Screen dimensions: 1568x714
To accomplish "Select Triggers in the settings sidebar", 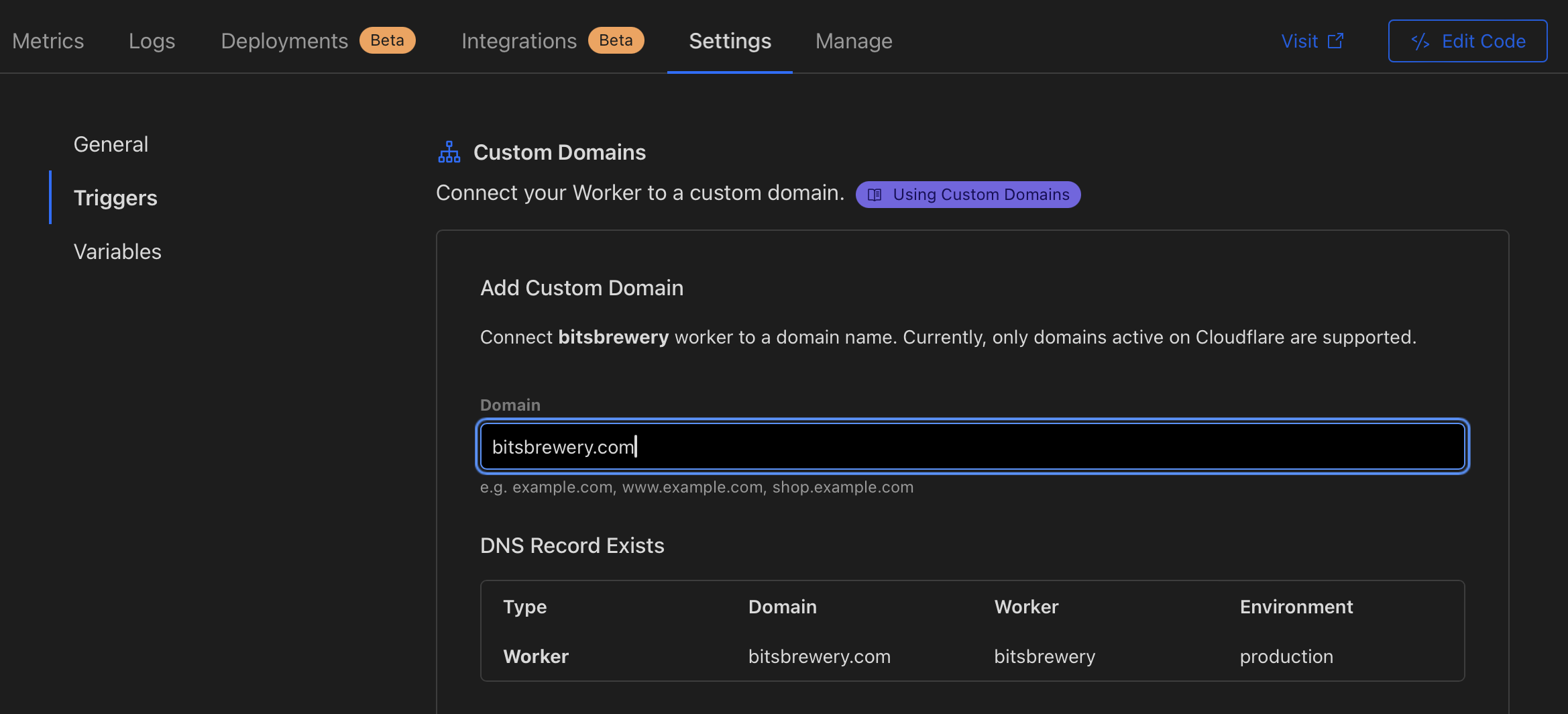I will click(x=115, y=198).
